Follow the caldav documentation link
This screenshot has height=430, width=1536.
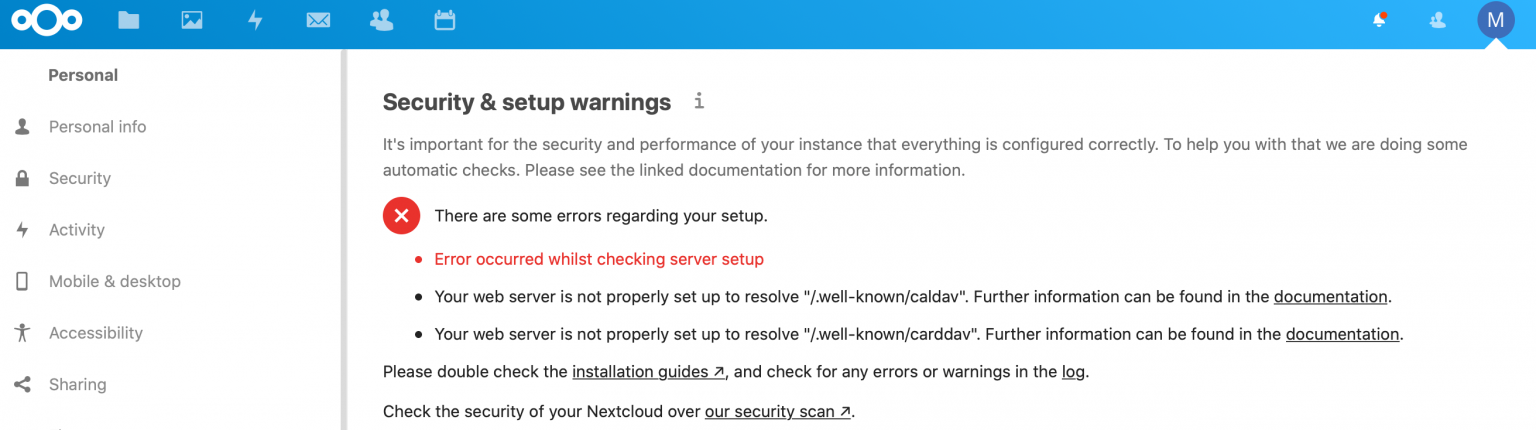[x=1330, y=297]
